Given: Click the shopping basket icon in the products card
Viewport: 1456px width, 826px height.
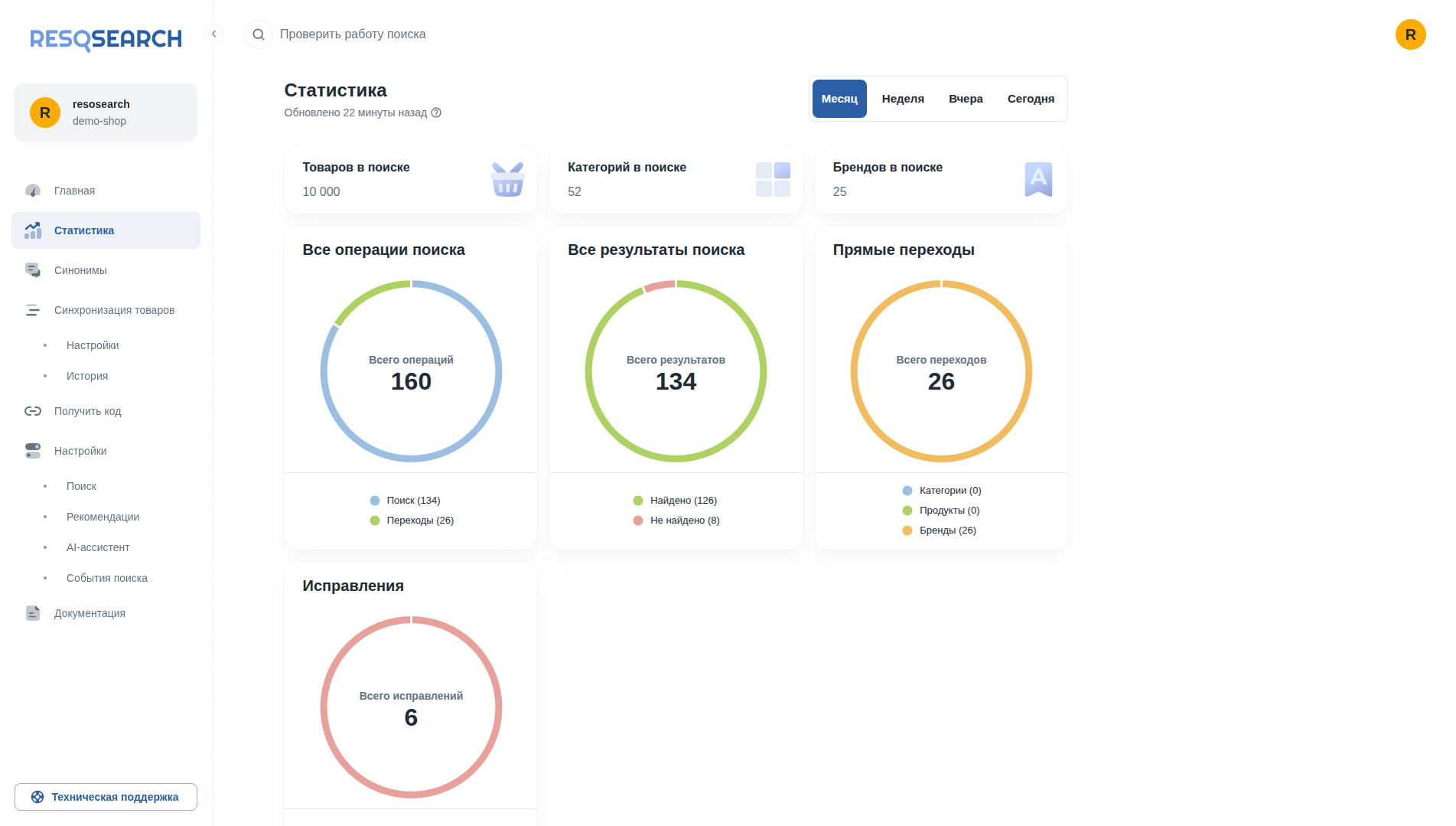Looking at the screenshot, I should coord(507,179).
